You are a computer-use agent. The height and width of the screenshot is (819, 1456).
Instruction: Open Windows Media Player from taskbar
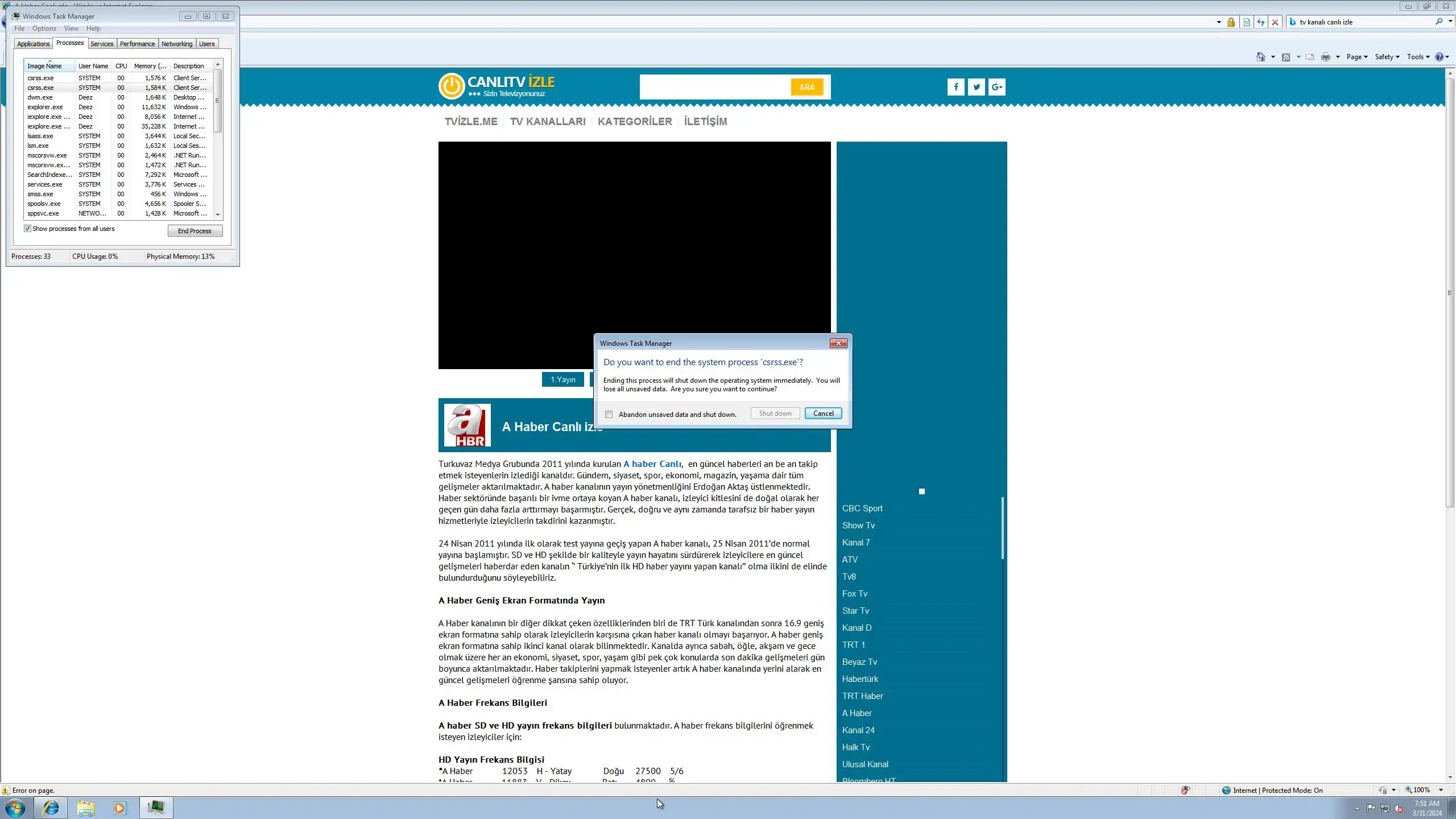click(120, 808)
